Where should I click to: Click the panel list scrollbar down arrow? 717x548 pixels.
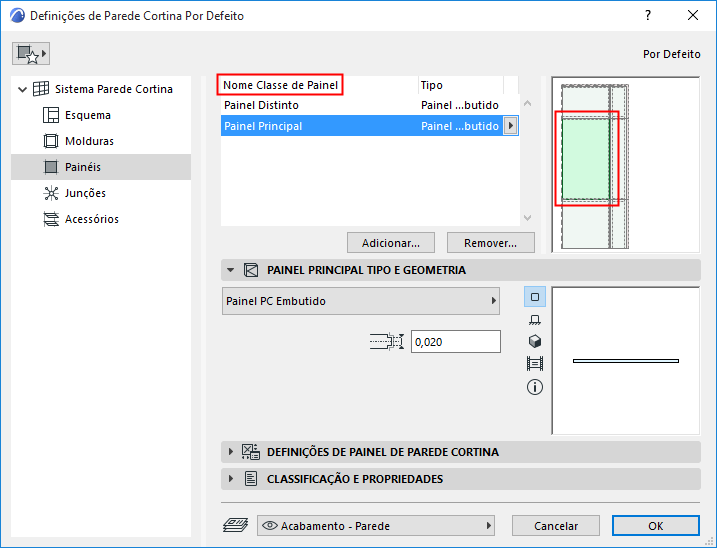point(527,218)
